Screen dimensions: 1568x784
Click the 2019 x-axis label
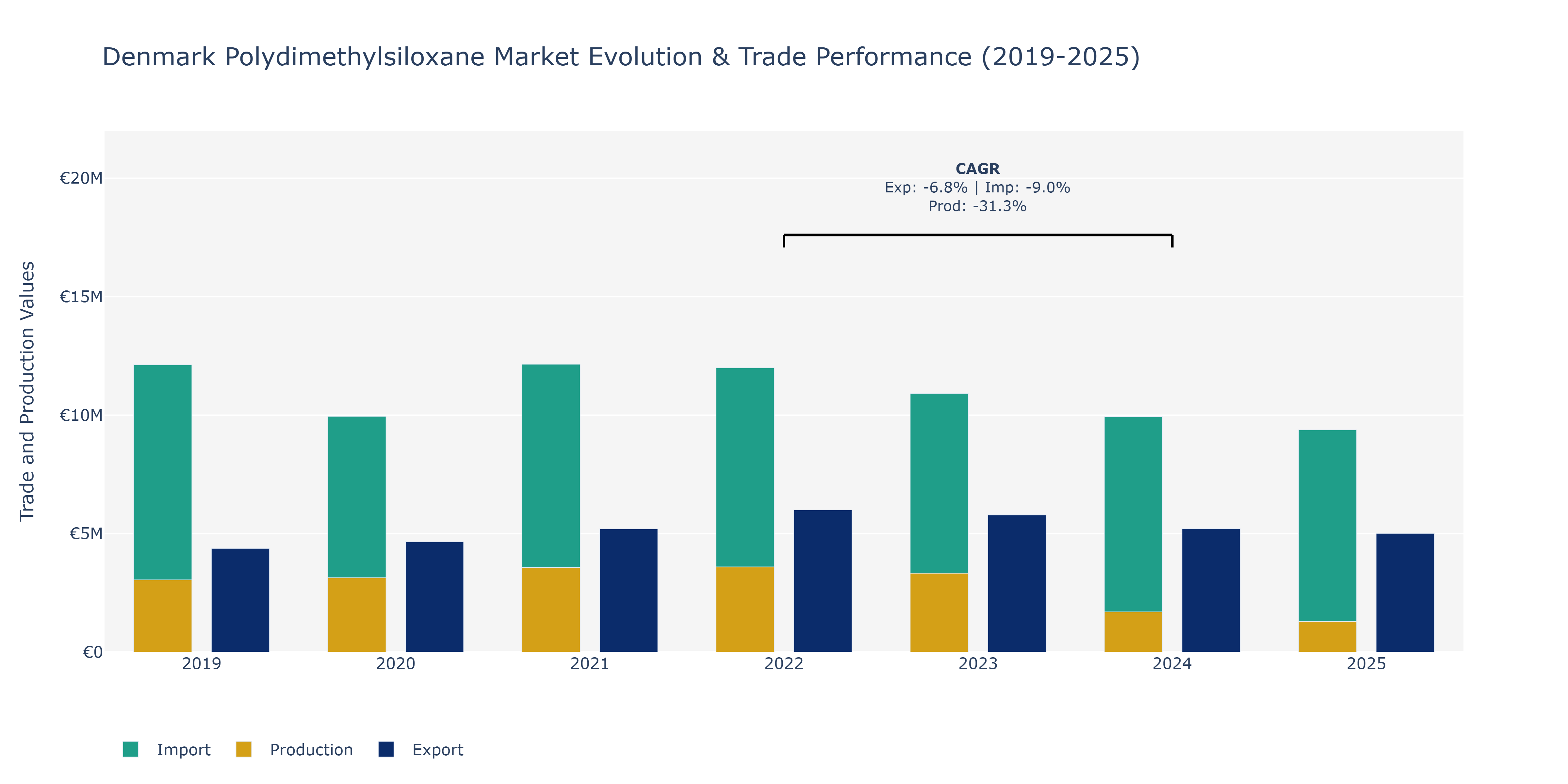tap(202, 663)
